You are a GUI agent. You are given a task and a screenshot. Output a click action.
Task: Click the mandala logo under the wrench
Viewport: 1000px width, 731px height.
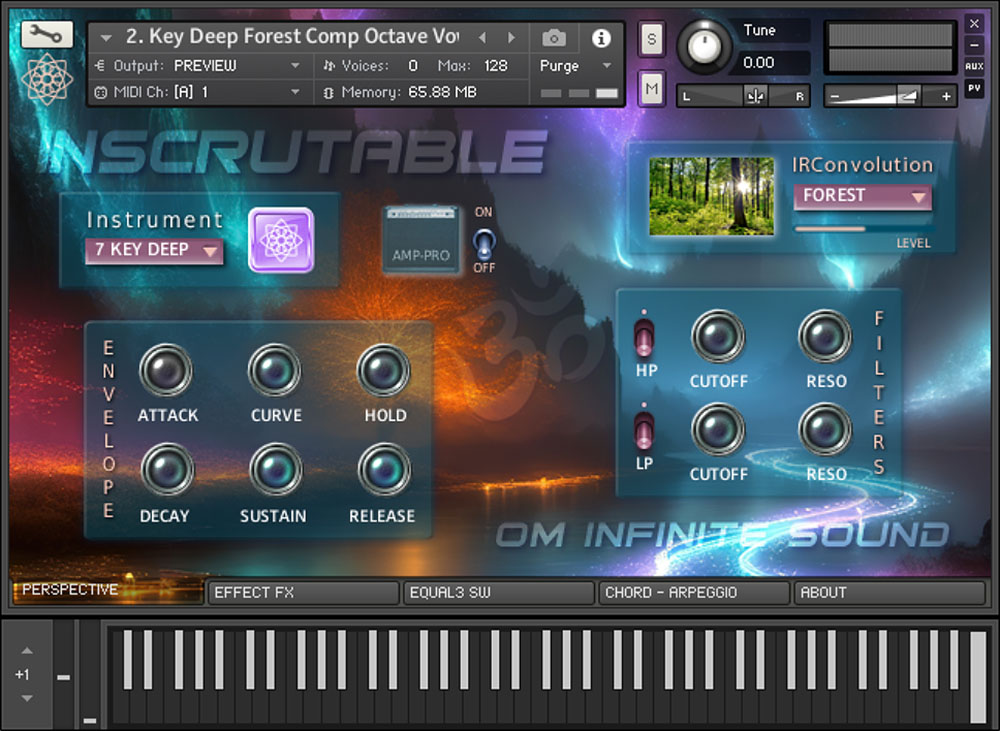click(x=47, y=79)
